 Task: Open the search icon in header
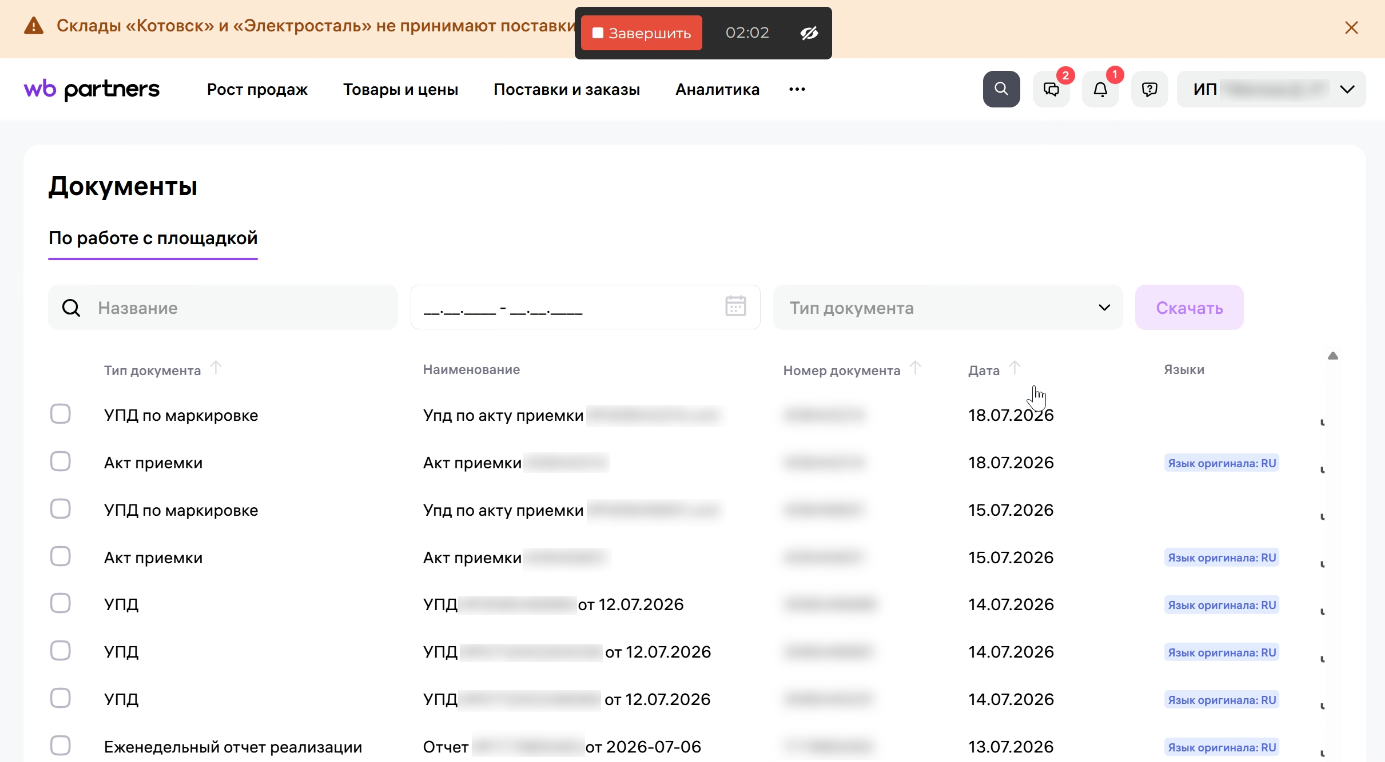tap(1001, 89)
